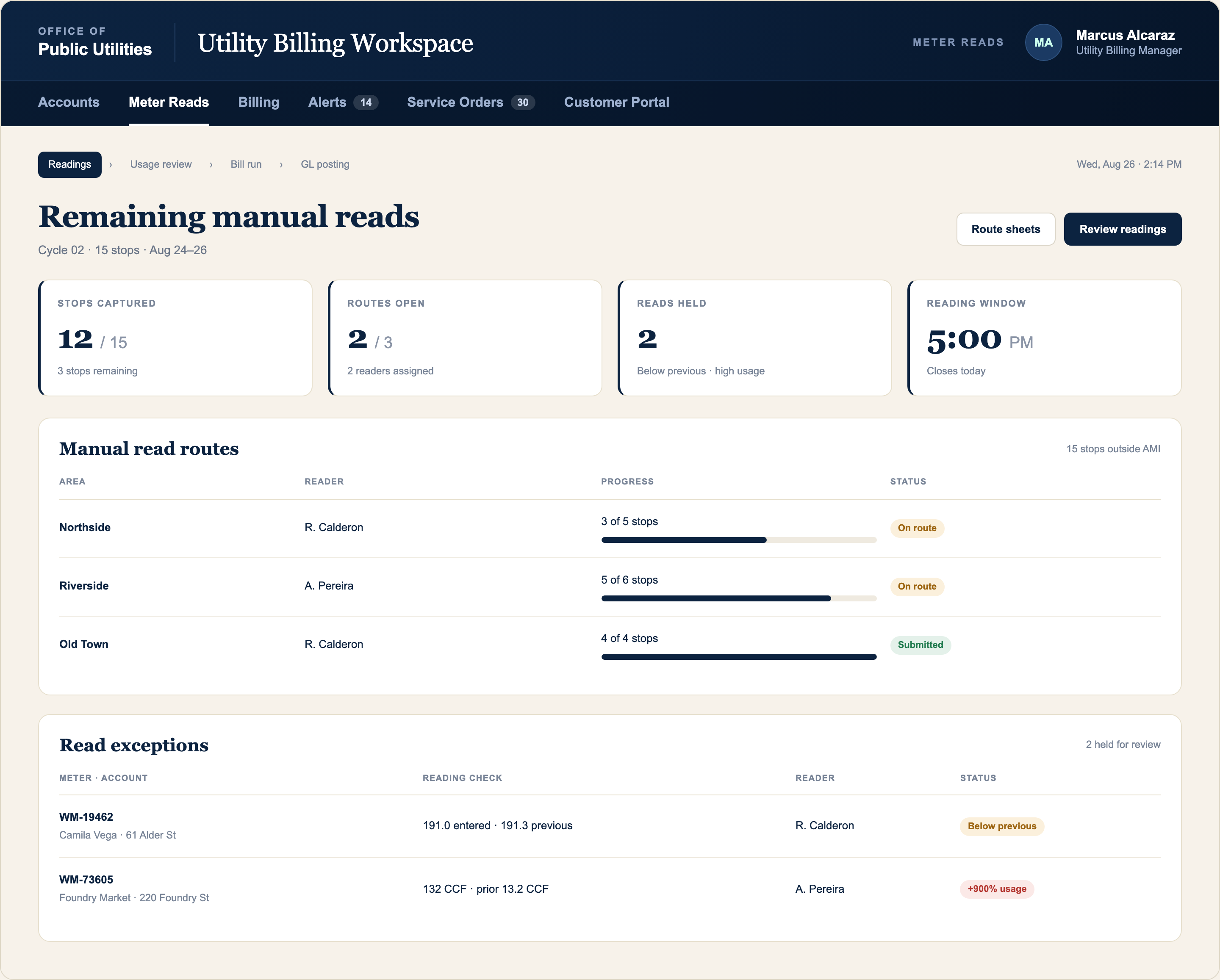
Task: Open the Reading Window card
Action: (1045, 338)
